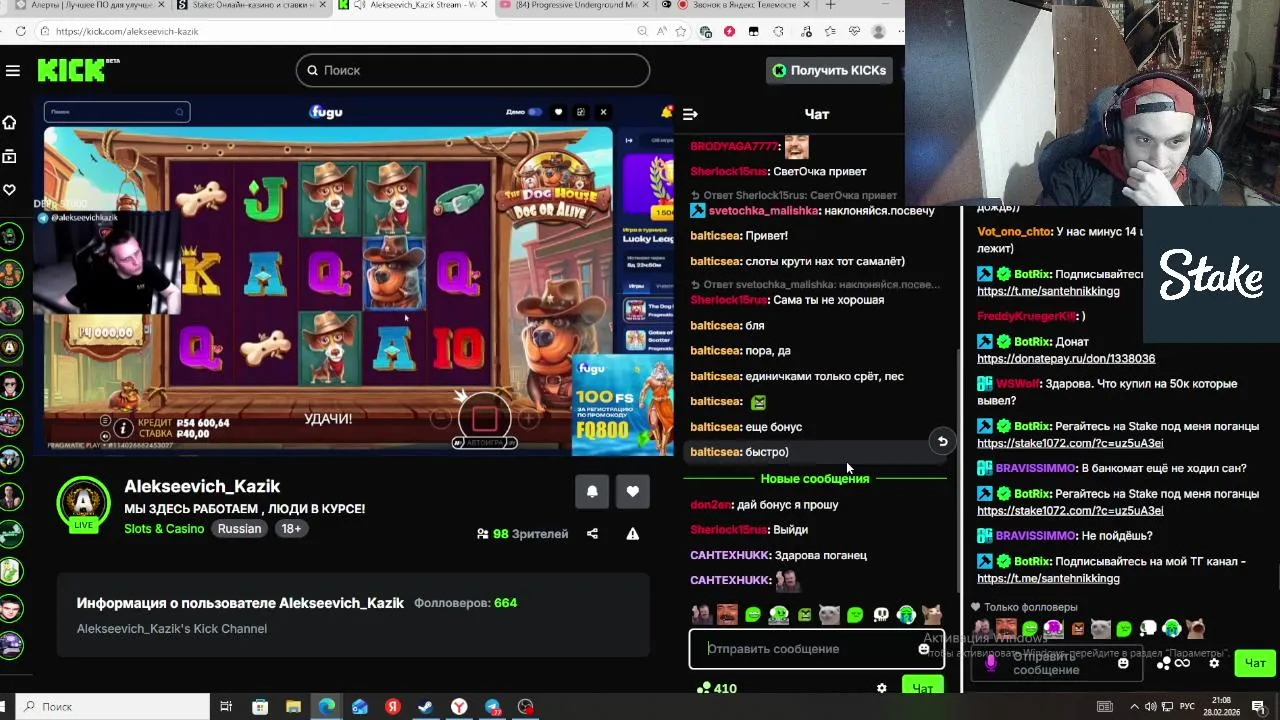Open Browse in the left sidebar
Screen dimensions: 1280x720
pyautogui.click(x=10, y=156)
